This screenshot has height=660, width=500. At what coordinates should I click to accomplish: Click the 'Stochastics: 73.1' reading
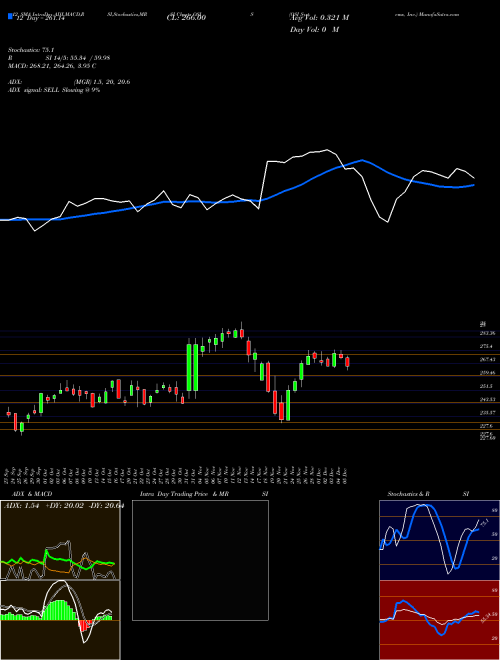[29, 50]
